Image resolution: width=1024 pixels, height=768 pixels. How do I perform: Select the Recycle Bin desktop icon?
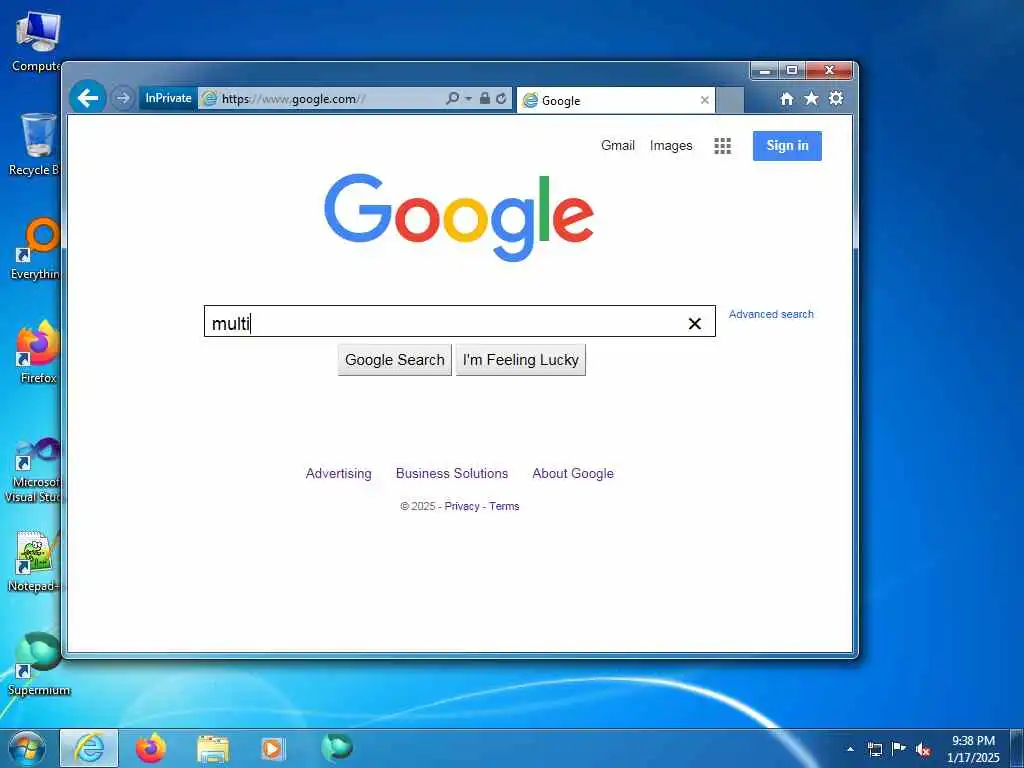click(x=35, y=145)
